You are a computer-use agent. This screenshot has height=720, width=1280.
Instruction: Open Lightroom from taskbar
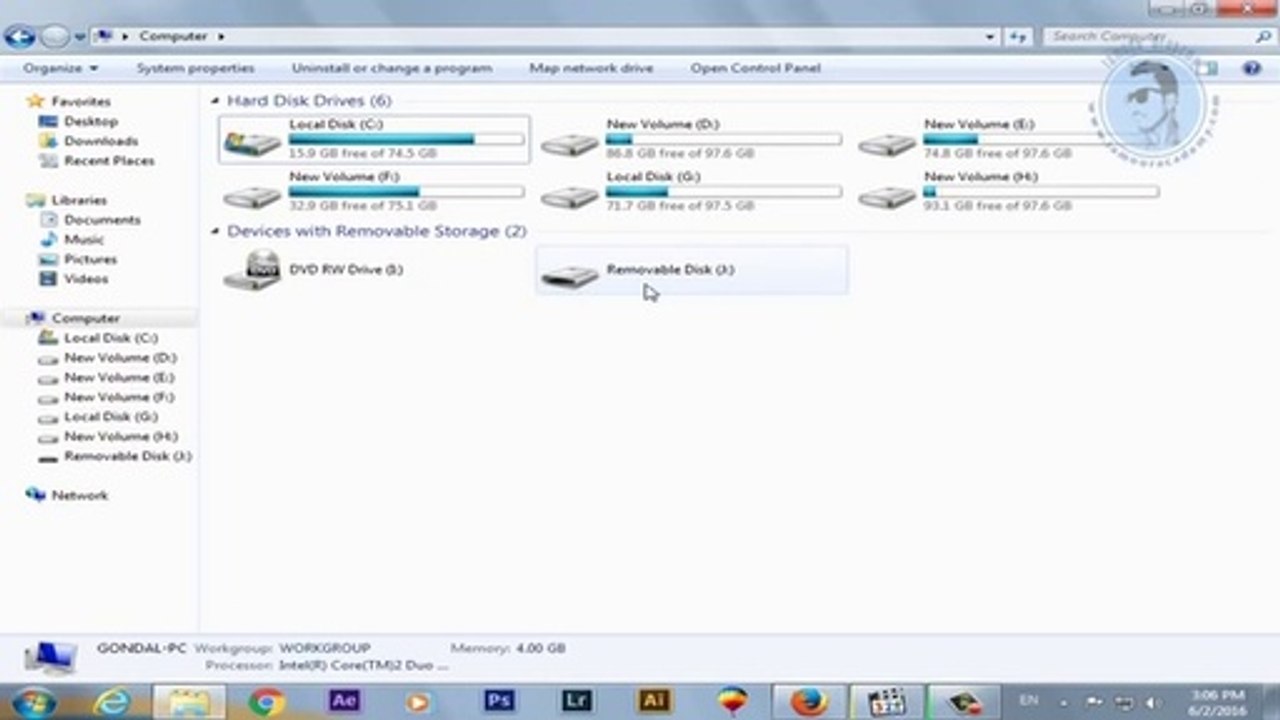click(576, 700)
